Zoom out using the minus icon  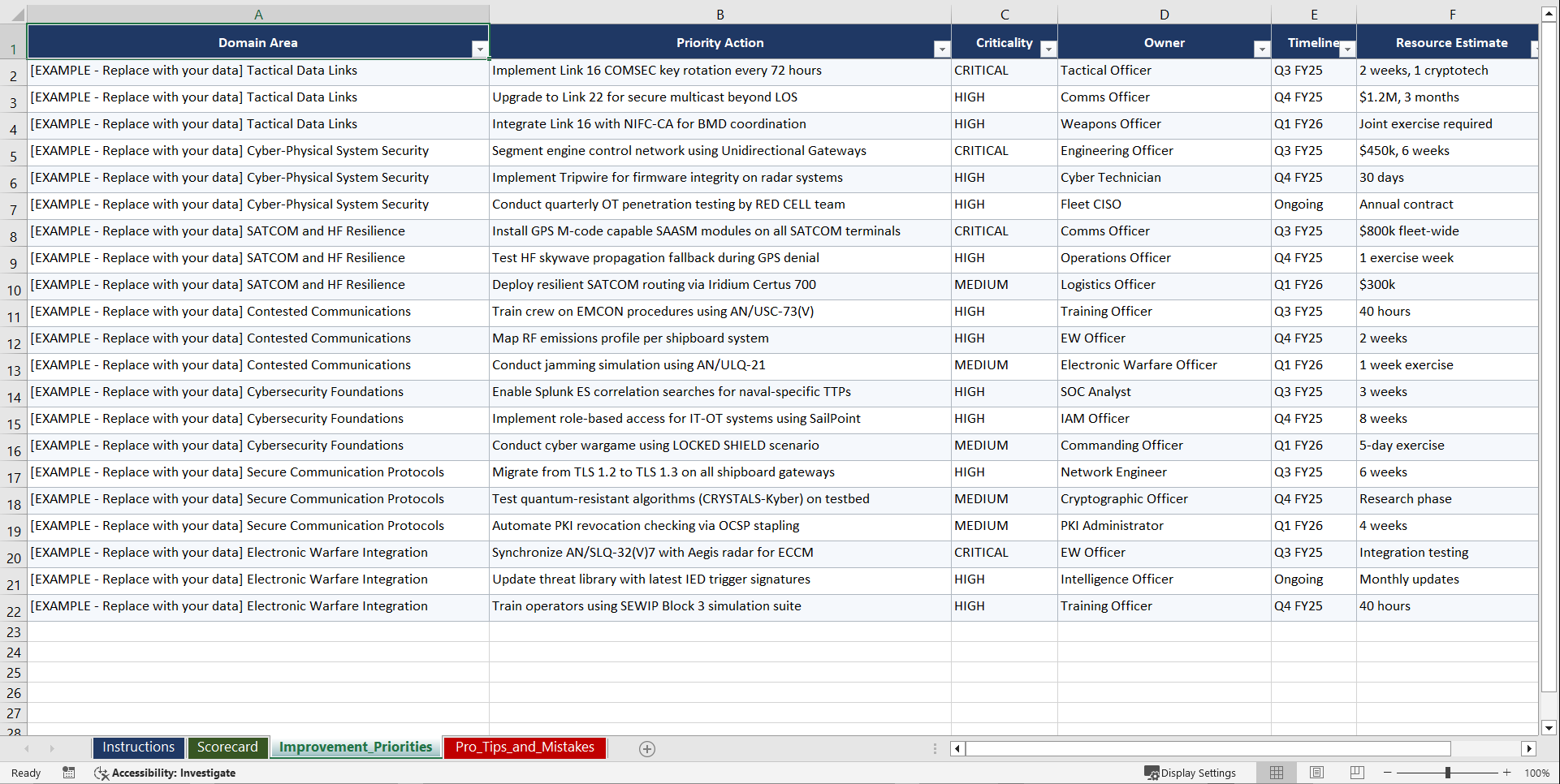pyautogui.click(x=1388, y=773)
